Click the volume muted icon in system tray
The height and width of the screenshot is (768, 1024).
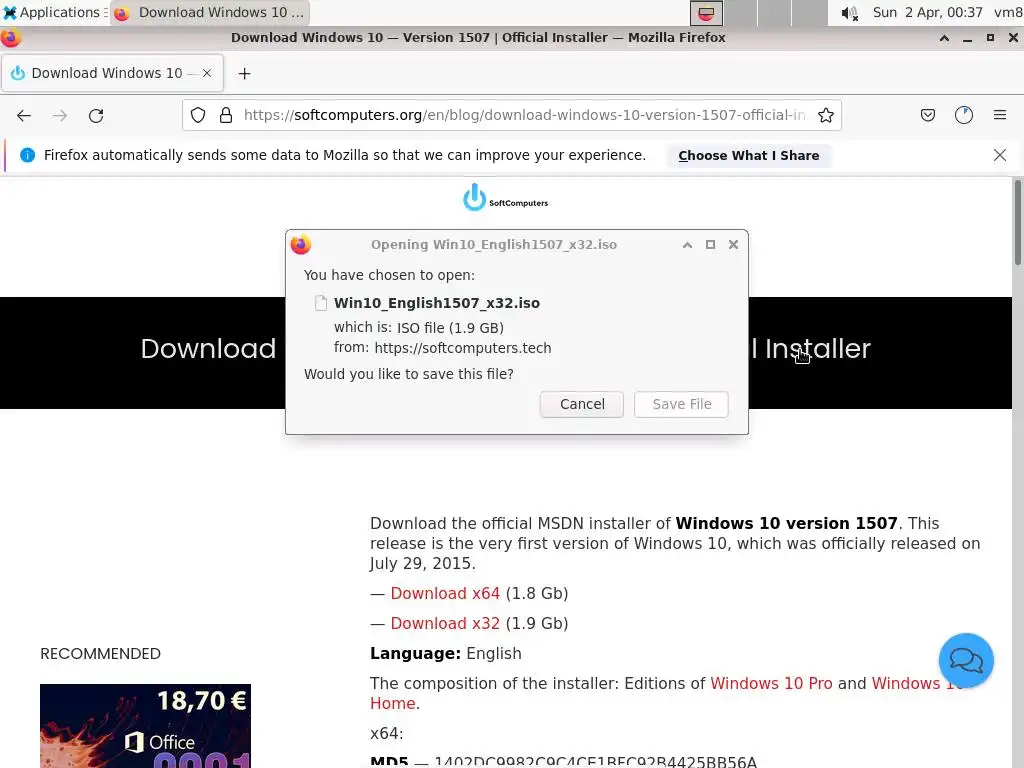849,13
